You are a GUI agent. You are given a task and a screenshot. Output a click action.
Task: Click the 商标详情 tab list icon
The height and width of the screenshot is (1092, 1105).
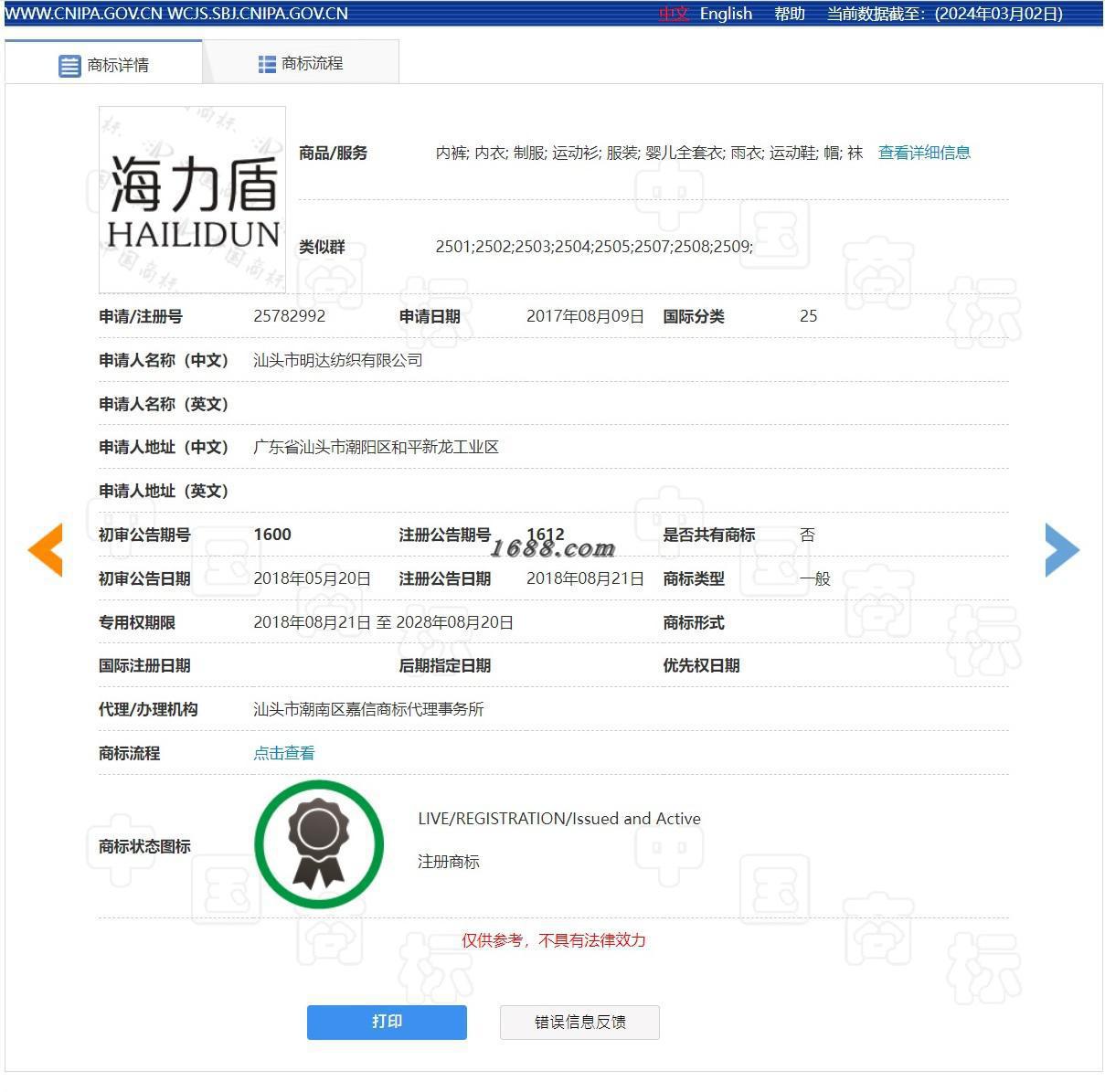coord(69,66)
